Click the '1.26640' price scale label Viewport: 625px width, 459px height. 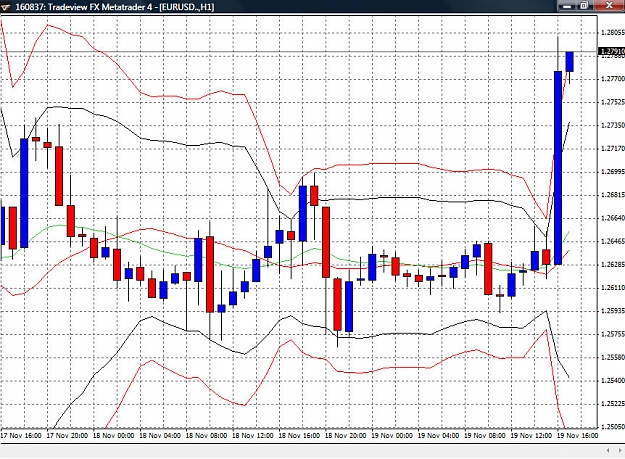click(613, 218)
